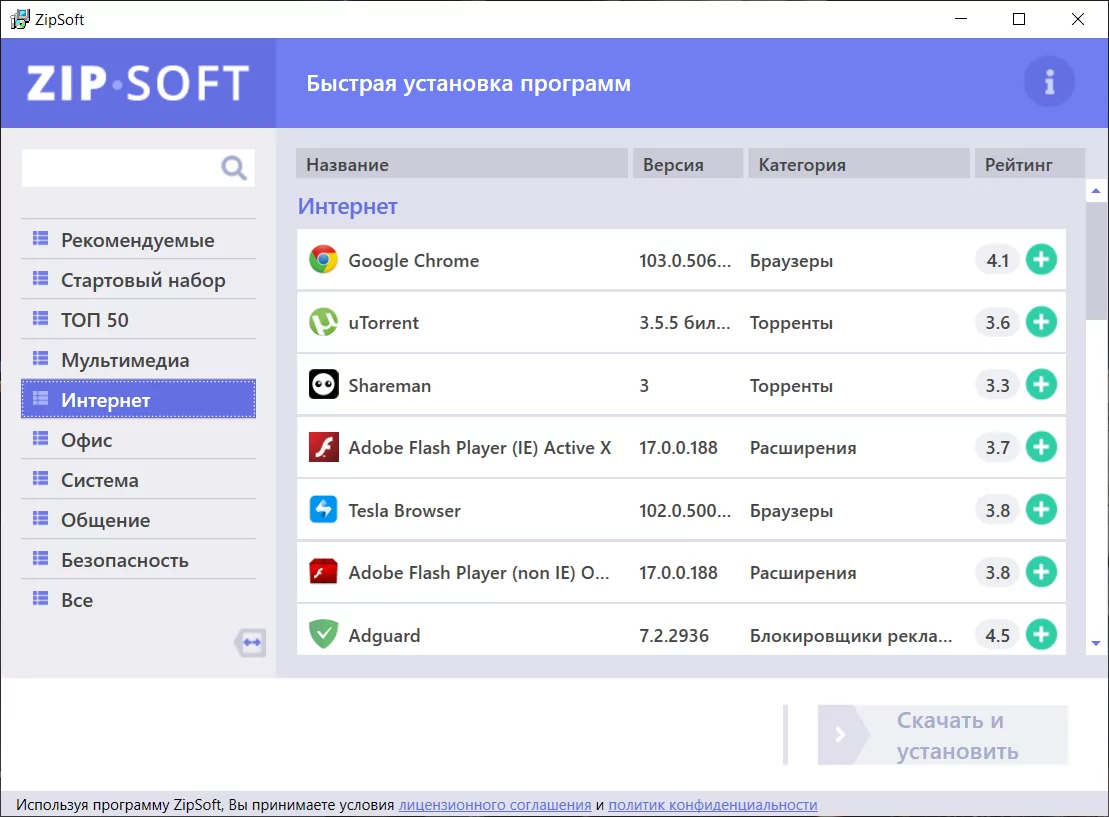The width and height of the screenshot is (1109, 817).
Task: Click the Tesla Browser name text
Action: point(405,510)
